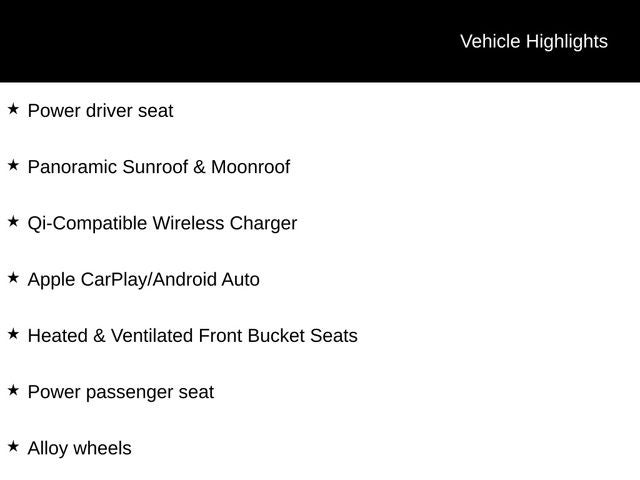
Task: Click Heated & Ventilated Front Bucket Seats text
Action: click(193, 336)
